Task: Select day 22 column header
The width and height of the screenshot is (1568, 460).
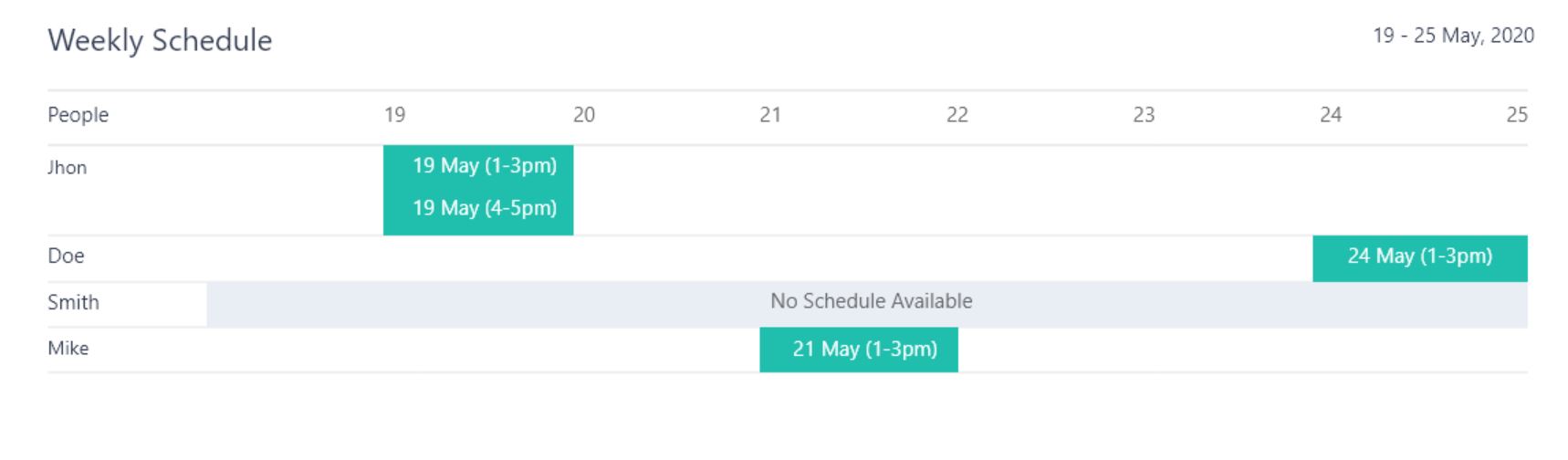Action: (x=957, y=115)
